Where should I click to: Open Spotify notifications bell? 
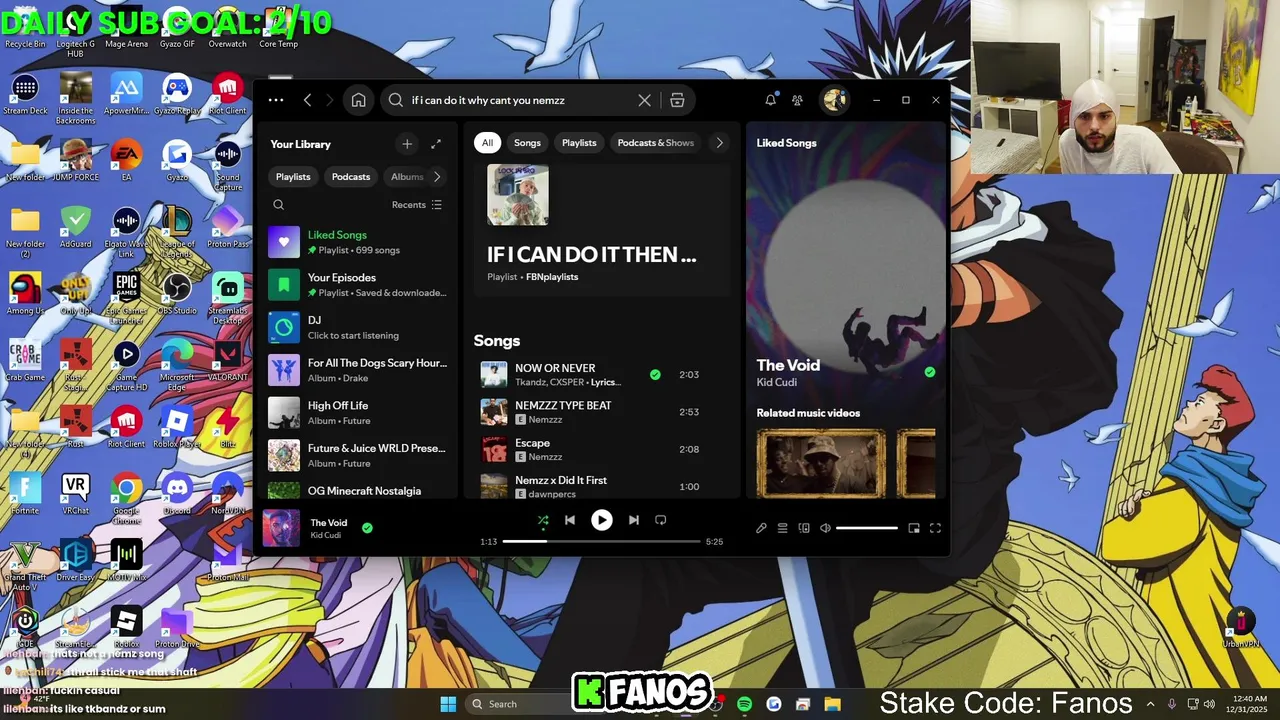pos(771,100)
